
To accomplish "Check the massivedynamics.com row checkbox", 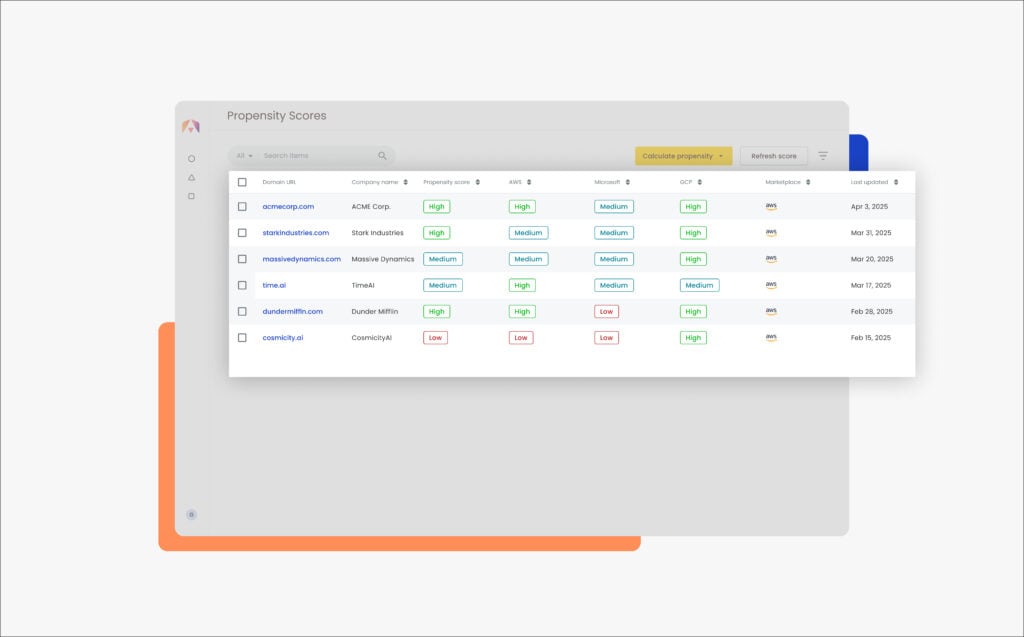I will coord(242,259).
